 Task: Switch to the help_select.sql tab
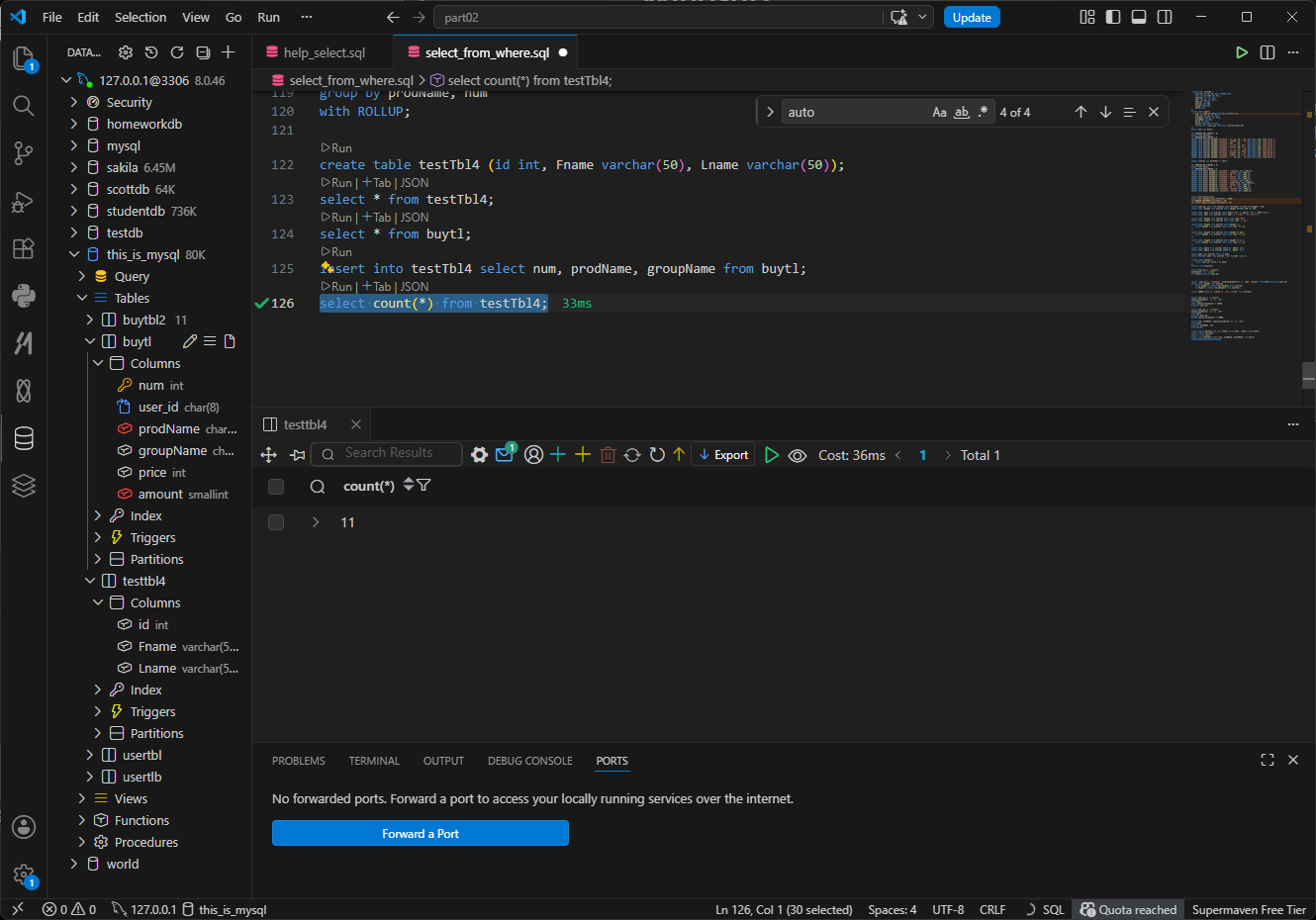tap(324, 52)
